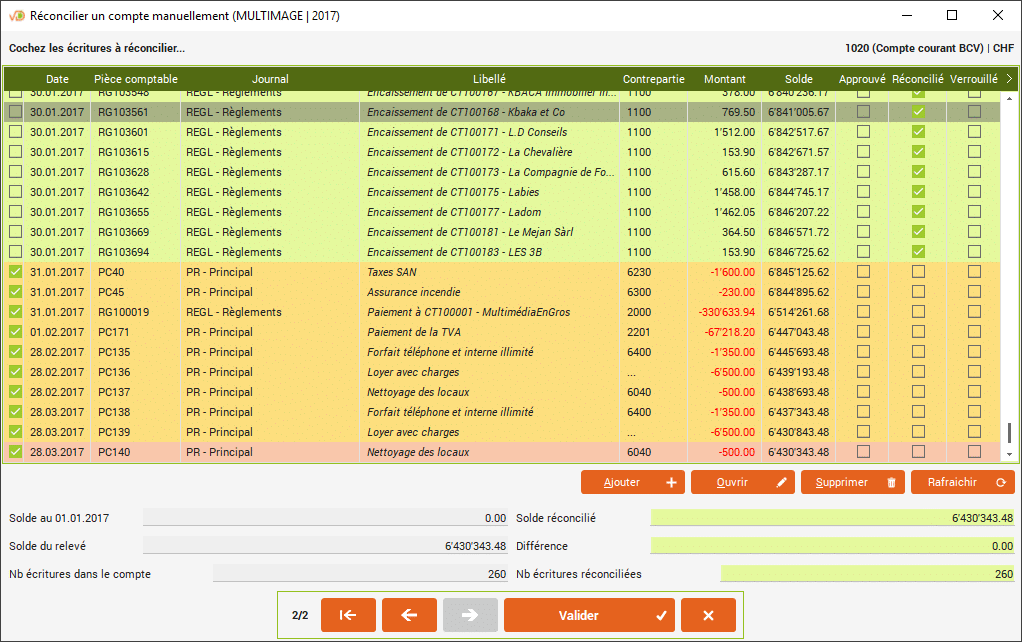Click the checkmark icon on Valider button

(660, 615)
